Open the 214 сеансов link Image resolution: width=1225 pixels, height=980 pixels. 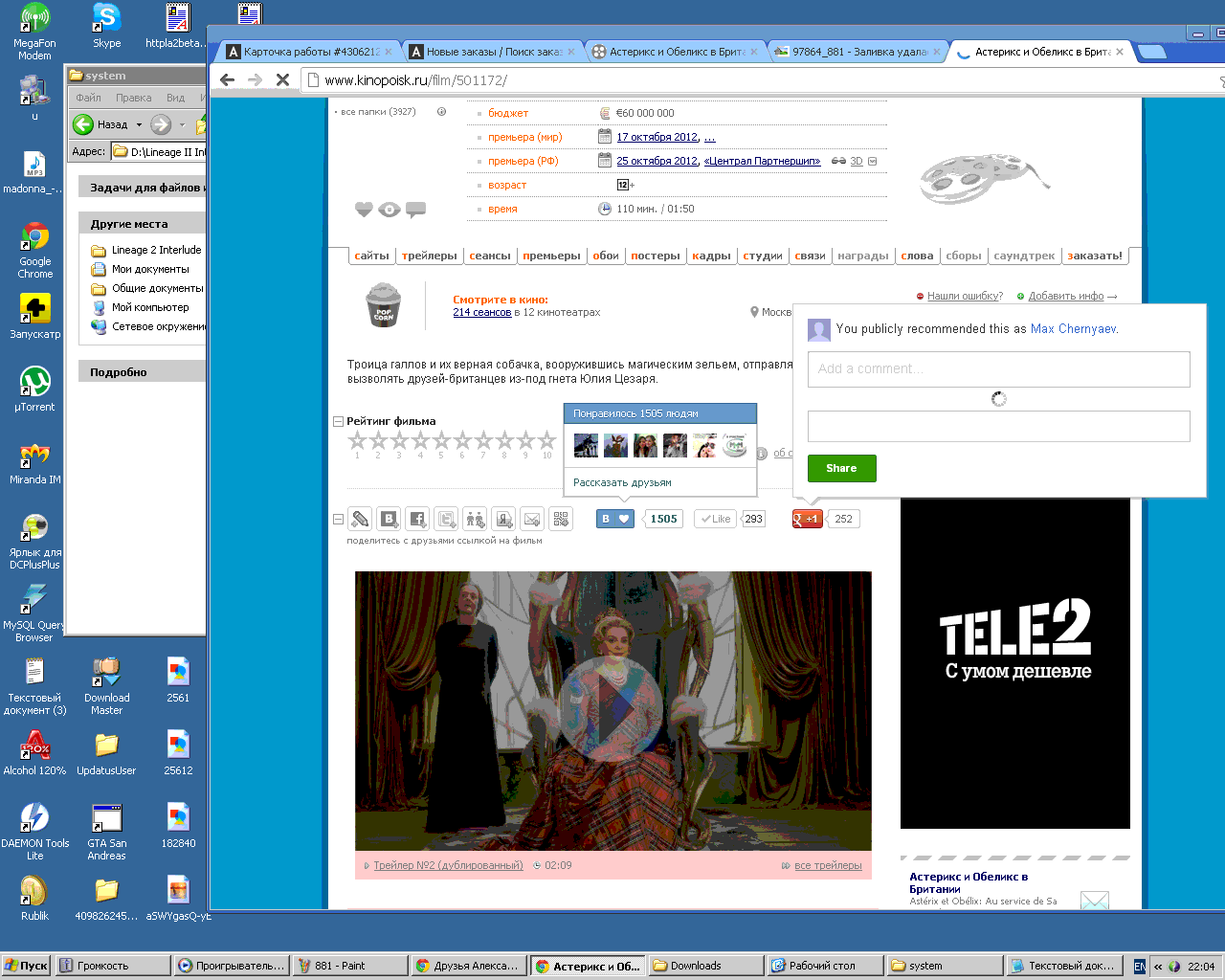(x=482, y=312)
